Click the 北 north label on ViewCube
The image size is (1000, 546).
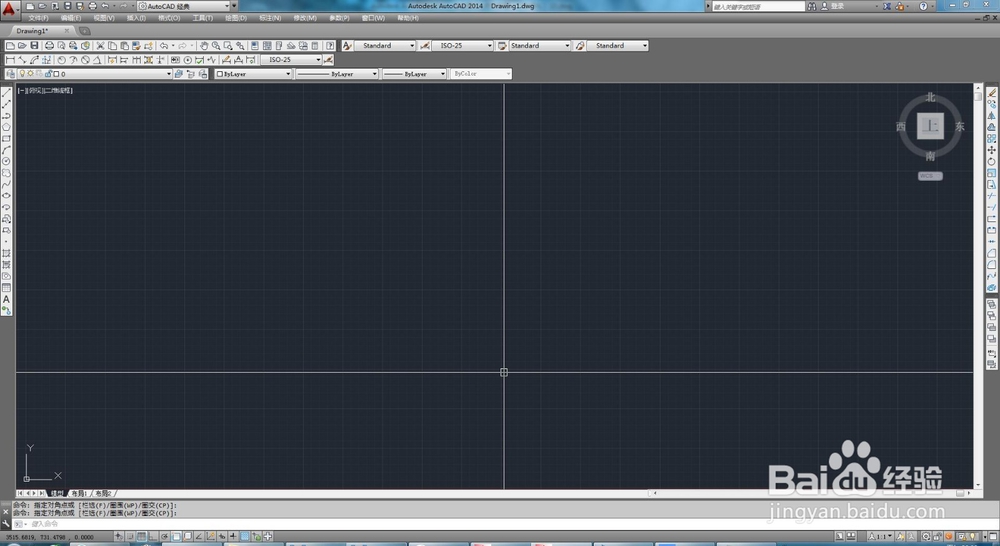930,97
